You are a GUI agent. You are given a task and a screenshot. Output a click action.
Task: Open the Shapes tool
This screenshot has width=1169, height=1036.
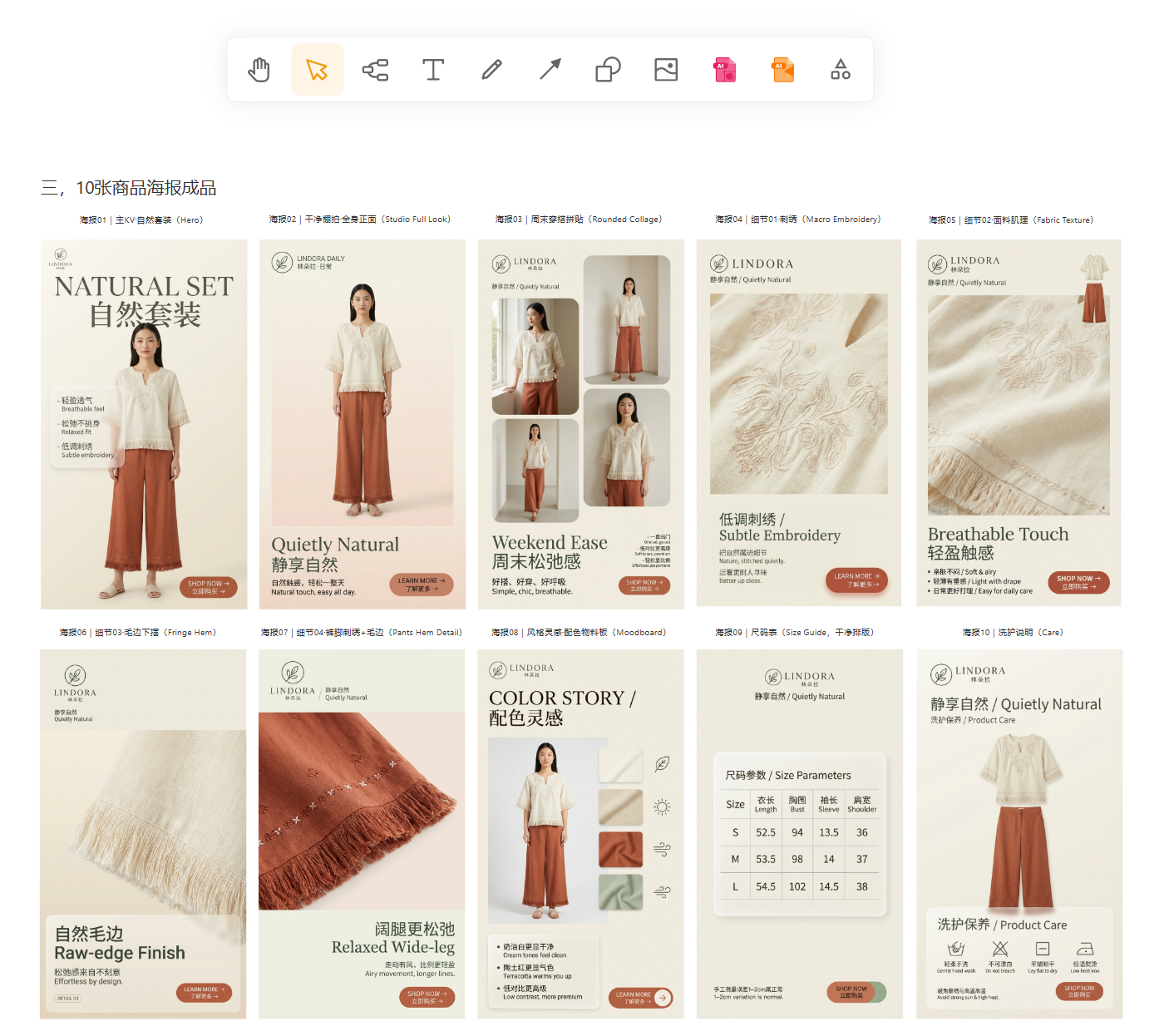click(608, 70)
